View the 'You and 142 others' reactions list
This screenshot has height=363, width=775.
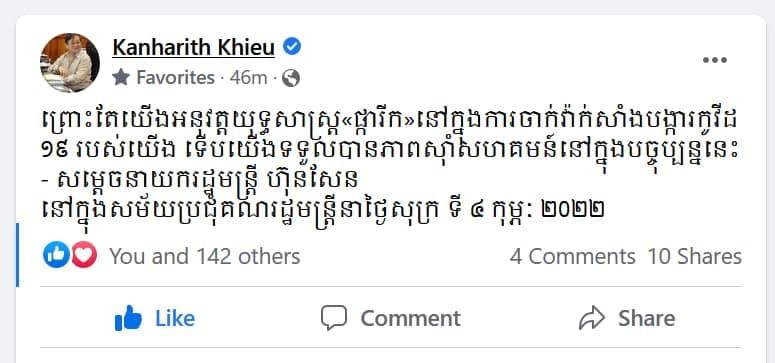[x=205, y=257]
